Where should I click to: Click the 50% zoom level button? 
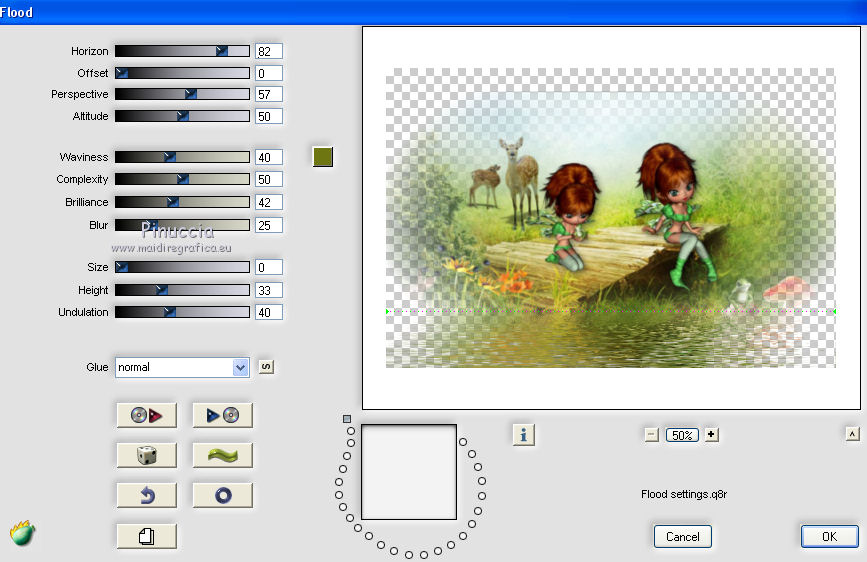(682, 435)
